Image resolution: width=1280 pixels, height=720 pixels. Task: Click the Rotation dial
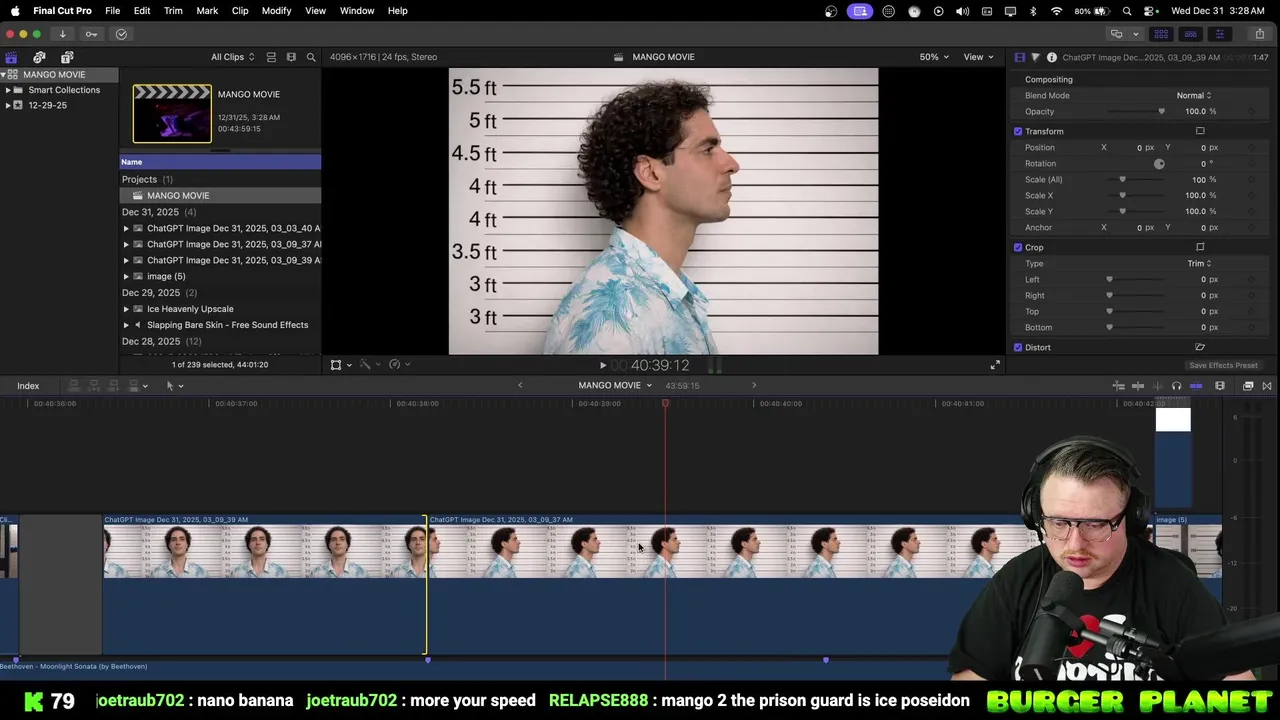(x=1159, y=163)
